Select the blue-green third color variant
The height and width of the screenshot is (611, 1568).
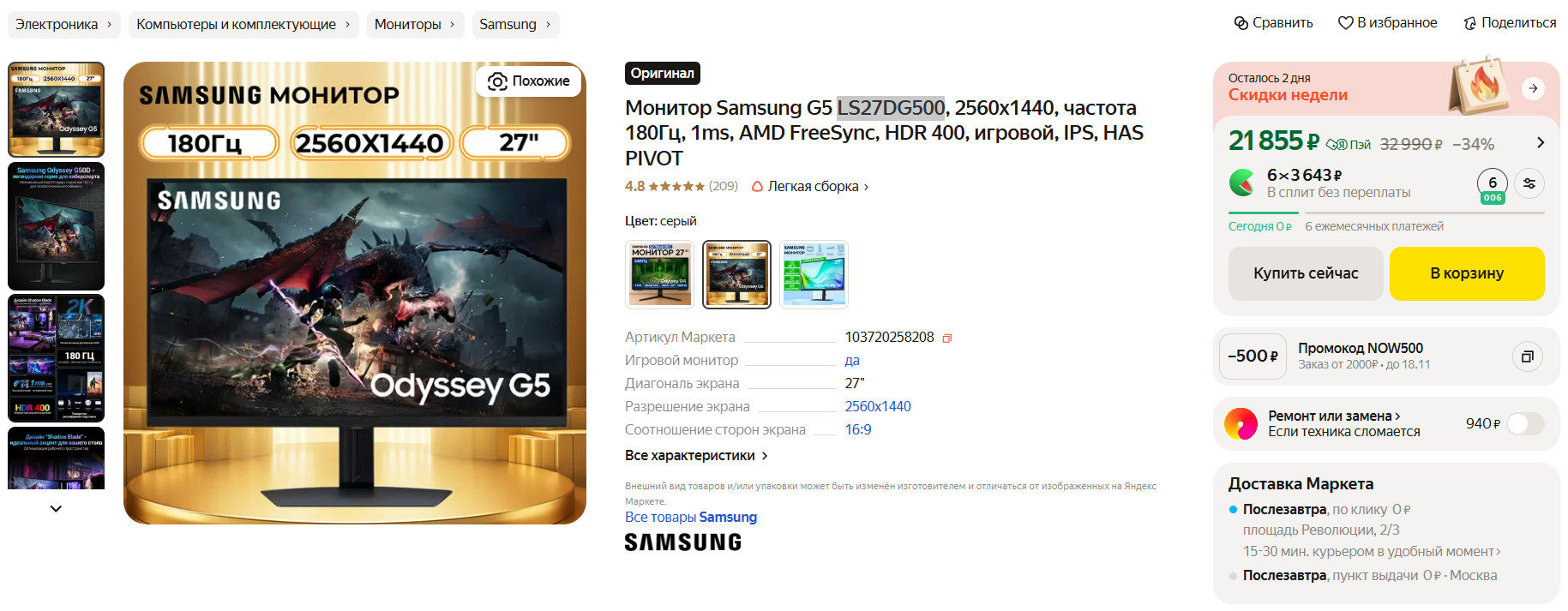(814, 274)
